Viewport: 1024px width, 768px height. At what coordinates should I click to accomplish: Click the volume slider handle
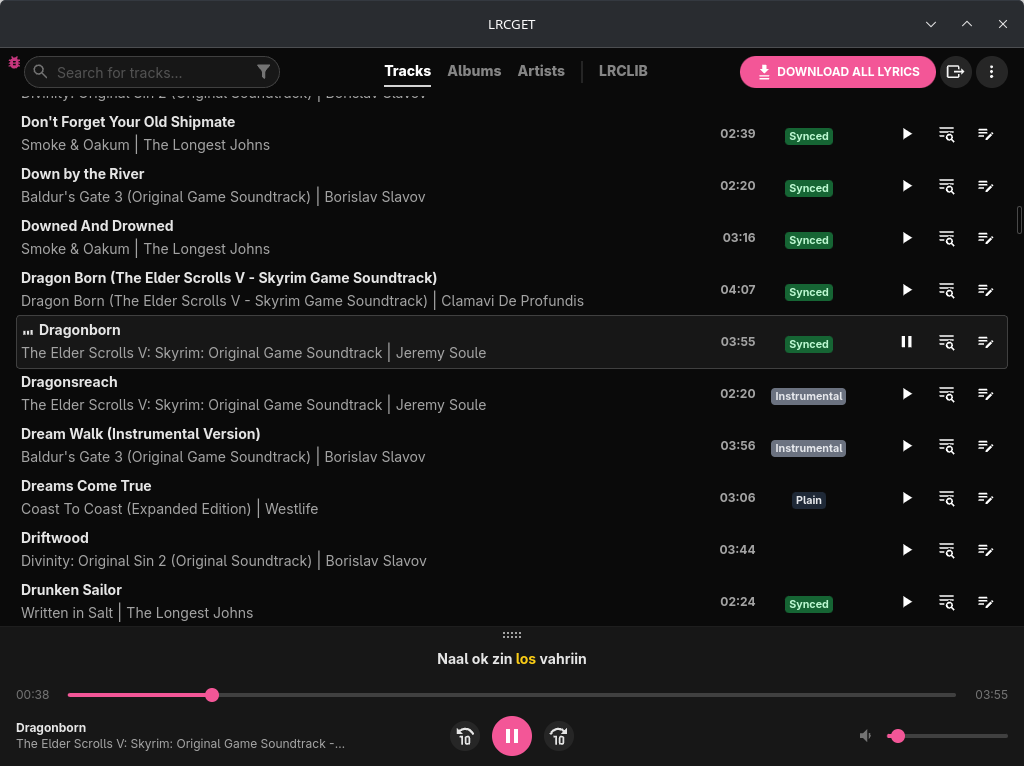click(x=898, y=736)
